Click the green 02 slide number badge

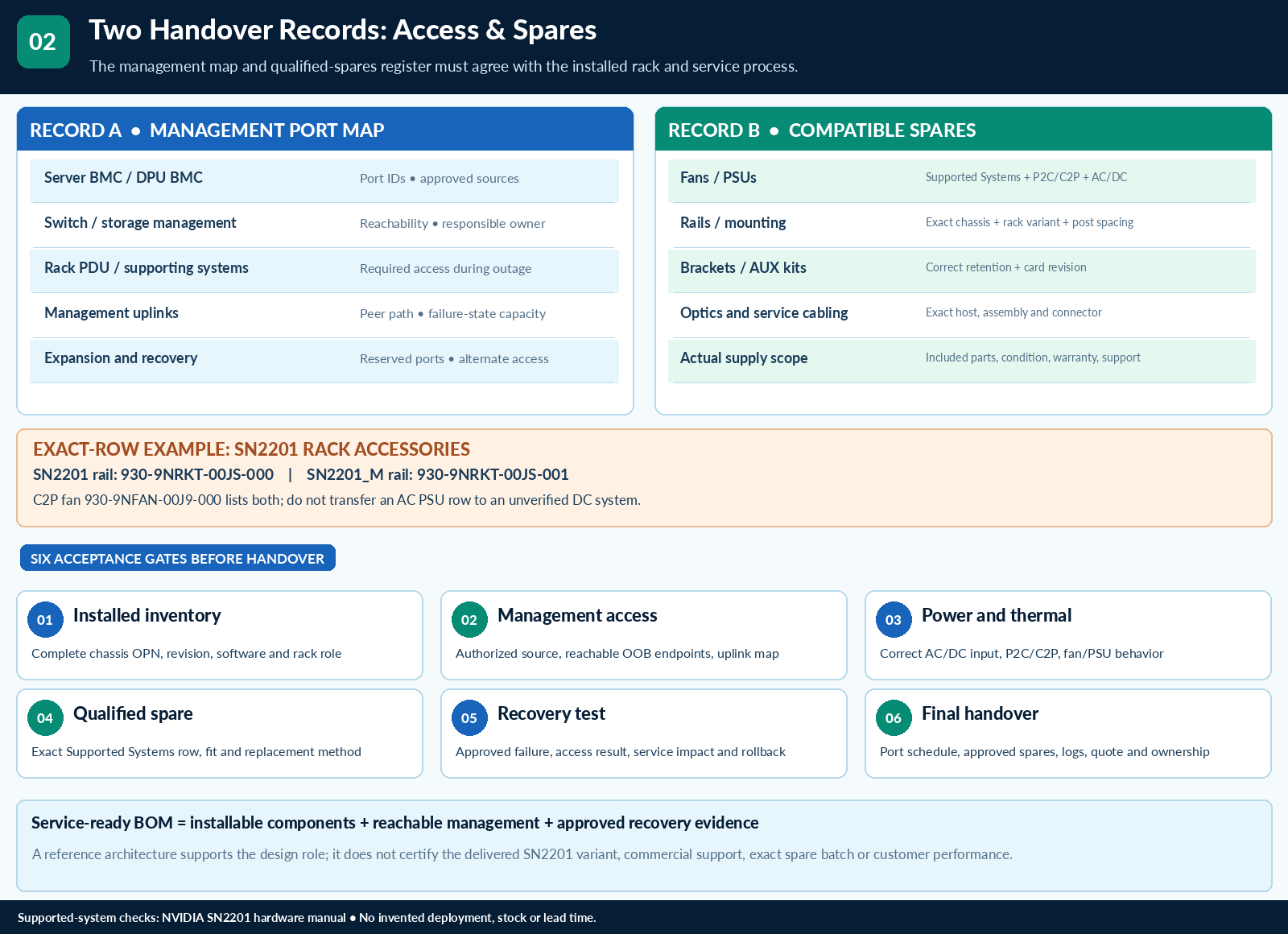pos(43,42)
